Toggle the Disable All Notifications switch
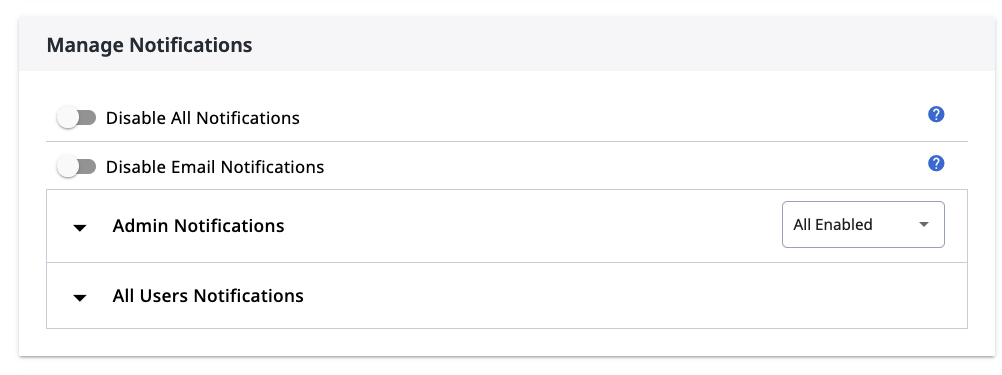The image size is (1002, 375). point(76,118)
